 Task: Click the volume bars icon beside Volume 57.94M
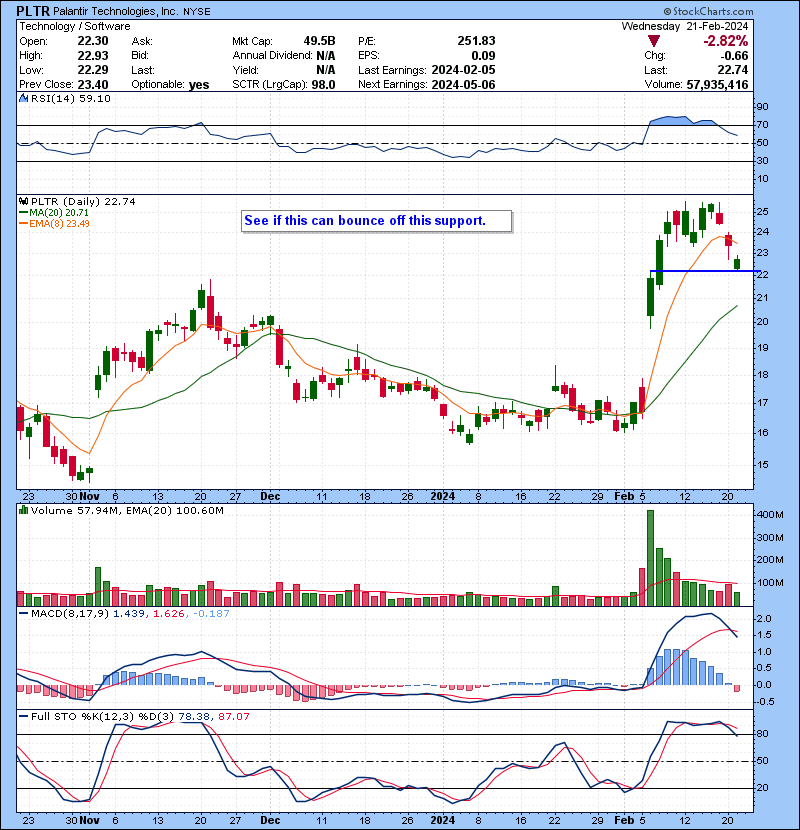click(23, 510)
